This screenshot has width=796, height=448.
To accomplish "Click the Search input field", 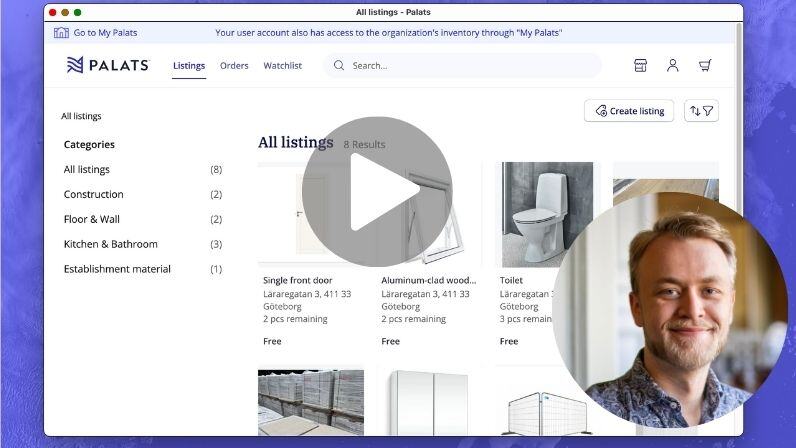I will click(x=462, y=66).
